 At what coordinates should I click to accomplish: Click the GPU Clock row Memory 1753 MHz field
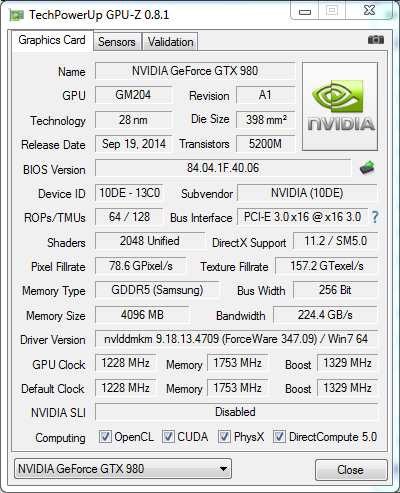click(x=238, y=363)
